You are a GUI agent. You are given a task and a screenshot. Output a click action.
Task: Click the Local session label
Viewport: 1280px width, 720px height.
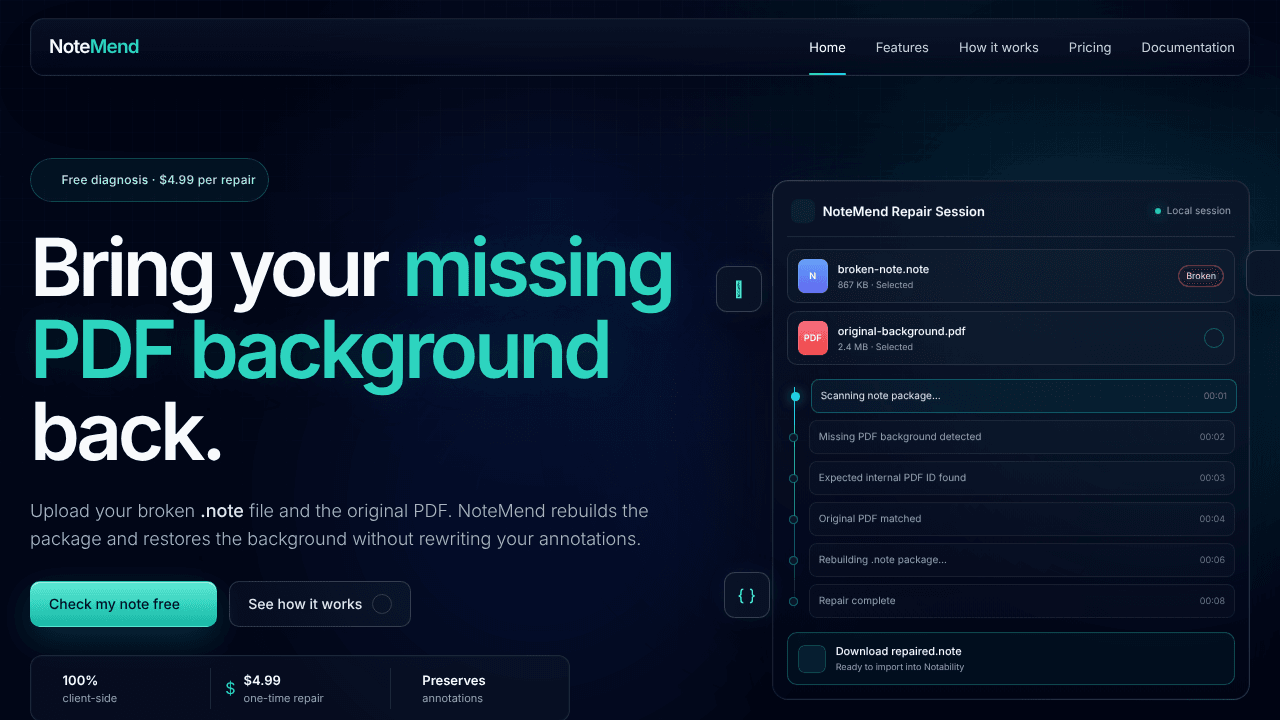click(1198, 211)
